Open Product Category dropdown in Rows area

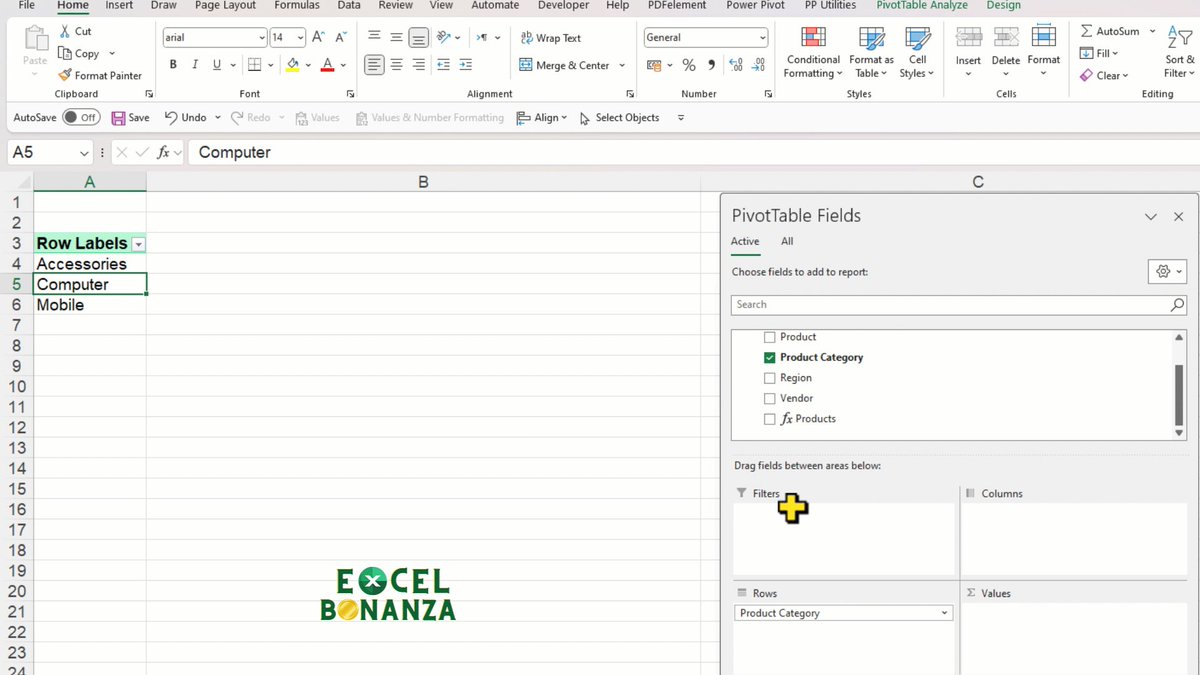944,613
